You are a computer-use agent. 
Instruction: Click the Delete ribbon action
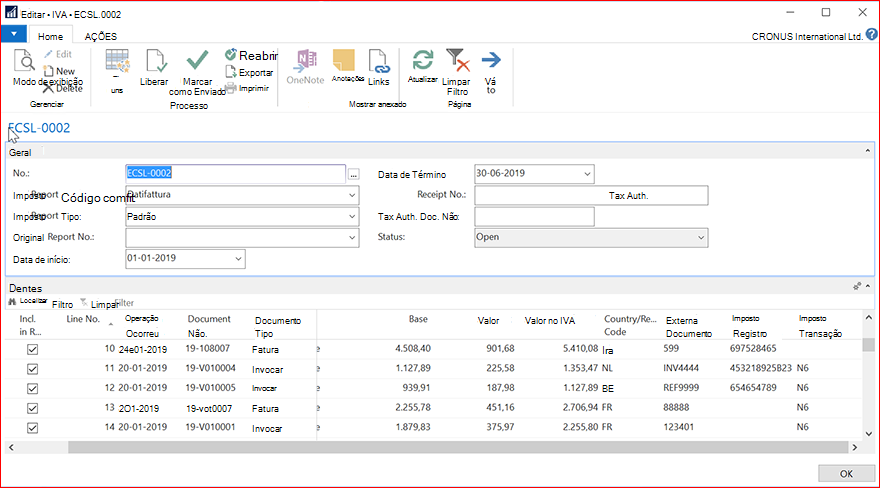(63, 89)
